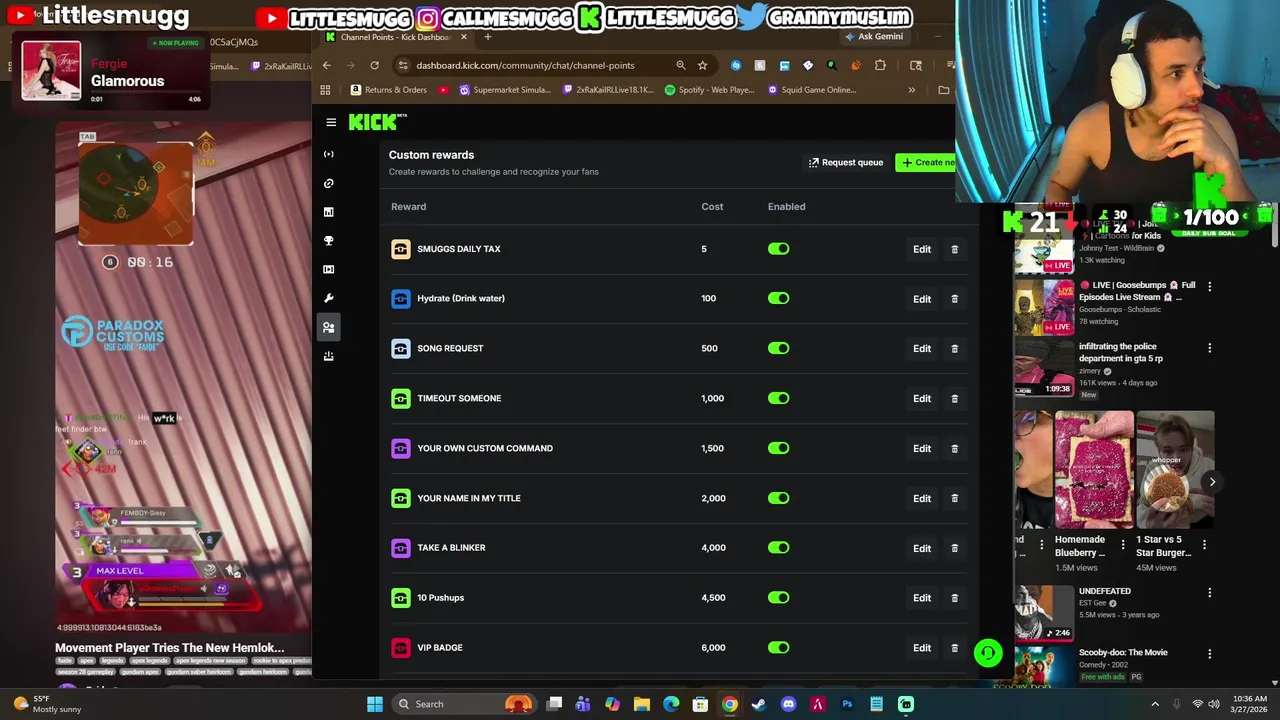Delete the SONG REQUEST reward
The height and width of the screenshot is (720, 1280).
[954, 349]
